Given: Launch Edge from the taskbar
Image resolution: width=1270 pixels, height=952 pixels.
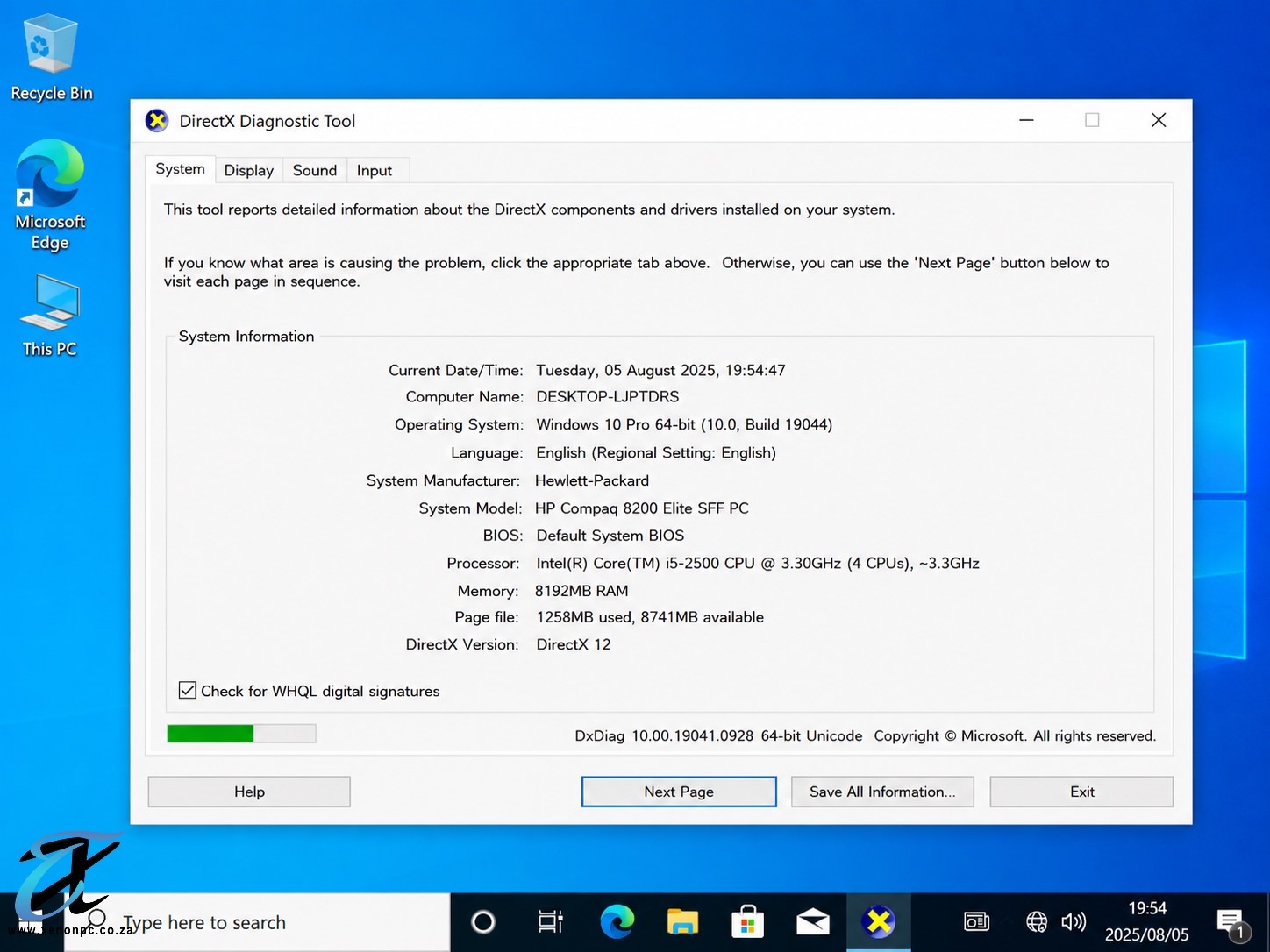Looking at the screenshot, I should click(617, 922).
